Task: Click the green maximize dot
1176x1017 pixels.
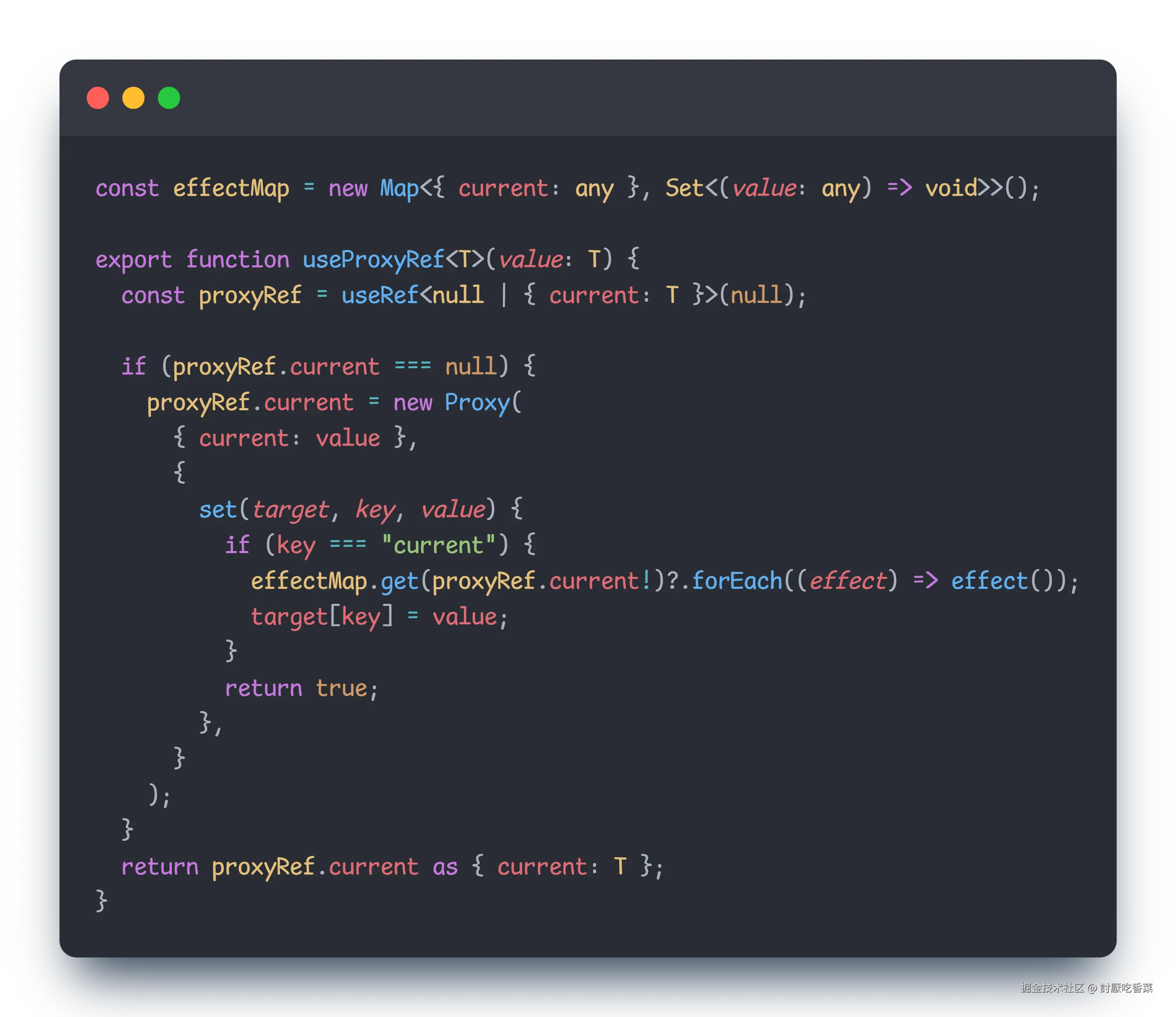Action: coord(169,98)
